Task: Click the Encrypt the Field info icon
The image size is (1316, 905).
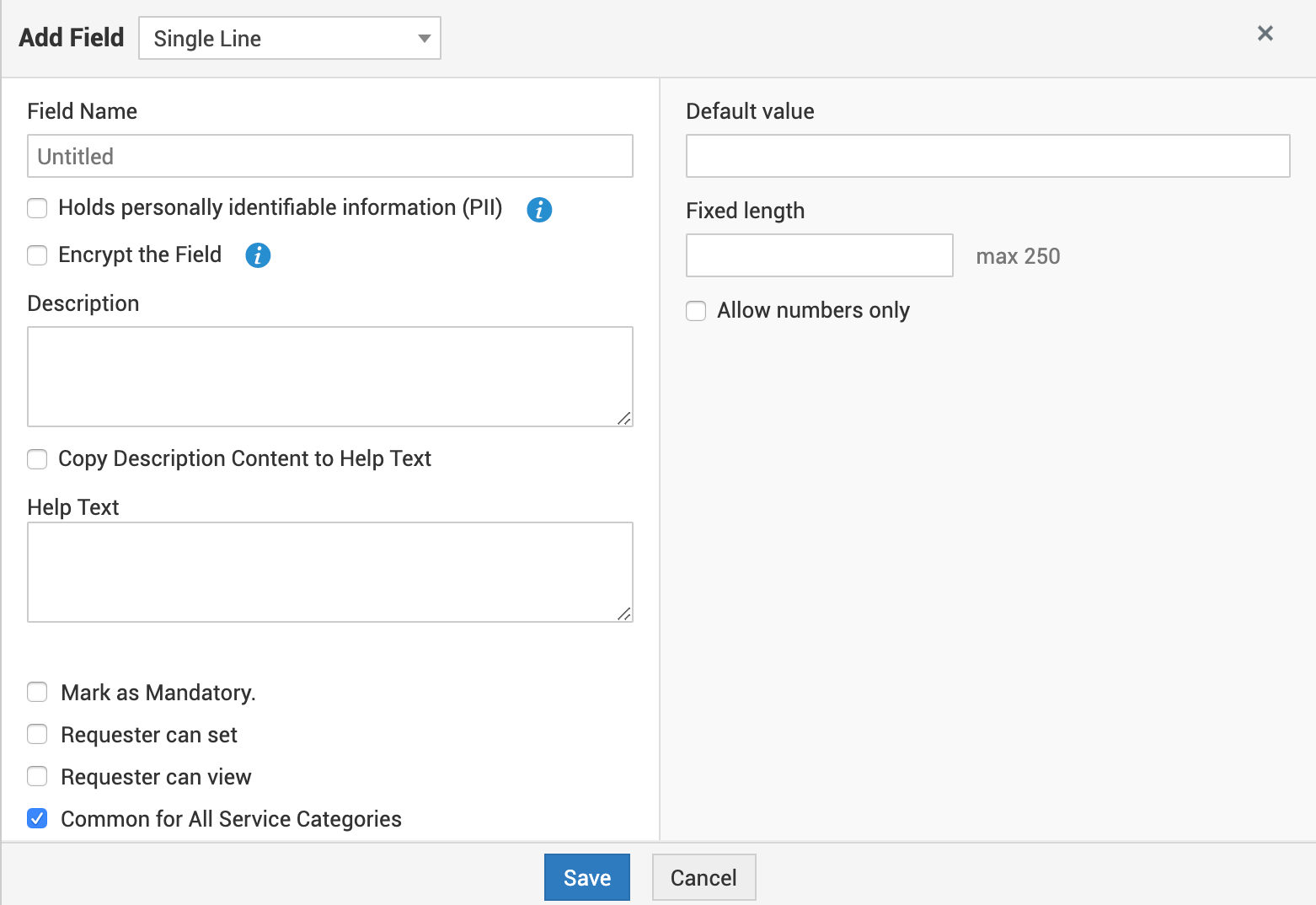Action: pos(258,255)
